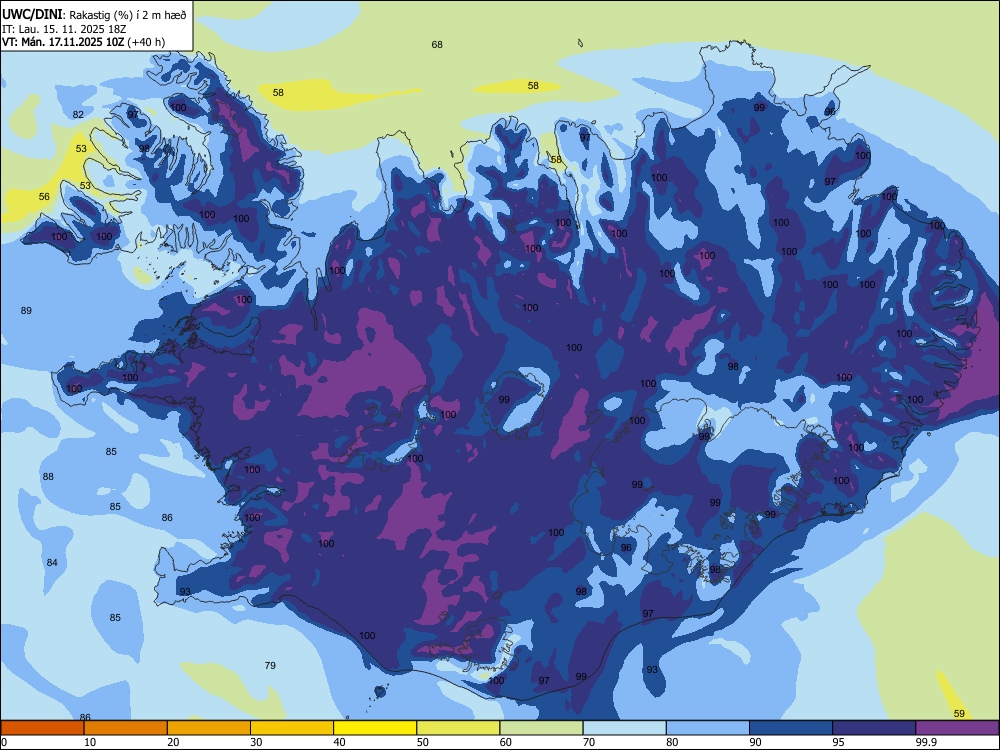Click the value 56 in the yellow patch
The image size is (1000, 750).
pyautogui.click(x=44, y=196)
